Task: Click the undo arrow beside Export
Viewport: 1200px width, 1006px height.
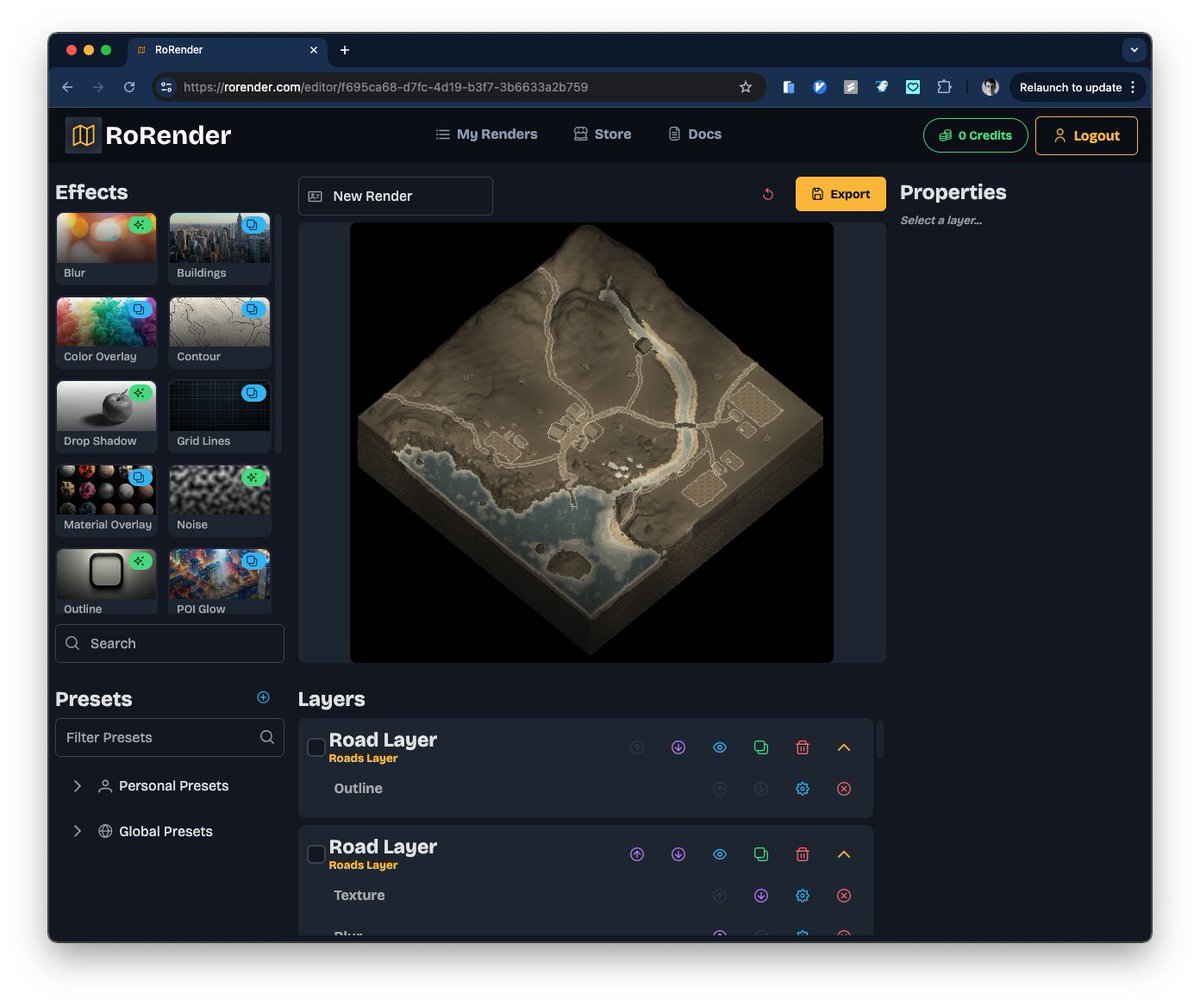Action: tap(768, 194)
